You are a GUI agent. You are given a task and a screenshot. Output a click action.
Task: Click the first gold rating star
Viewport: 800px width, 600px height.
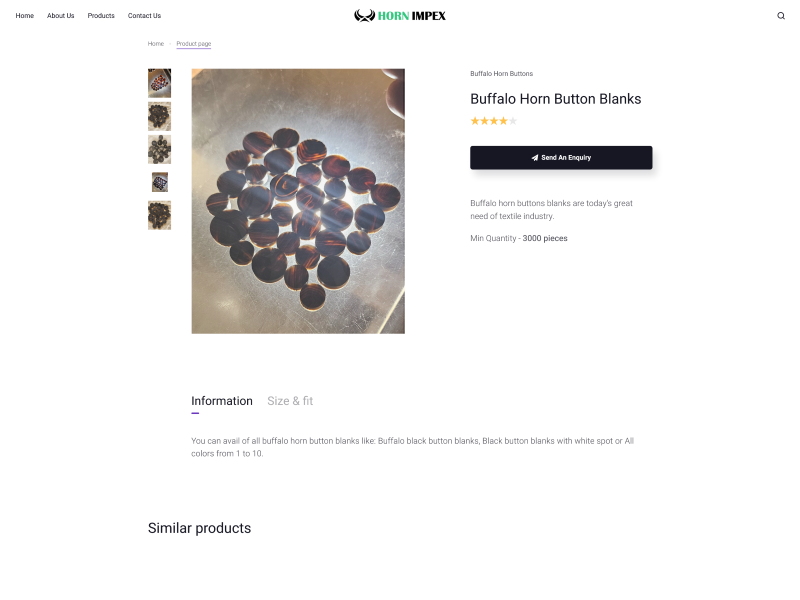pyautogui.click(x=475, y=121)
